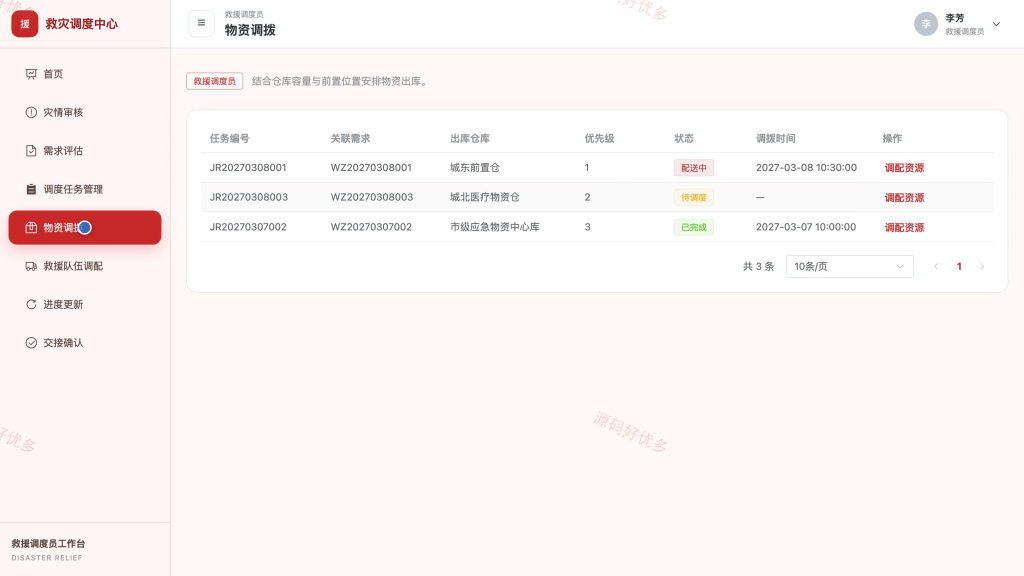Navigate to 需求评估
Viewport: 1024px width, 576px height.
tap(85, 151)
